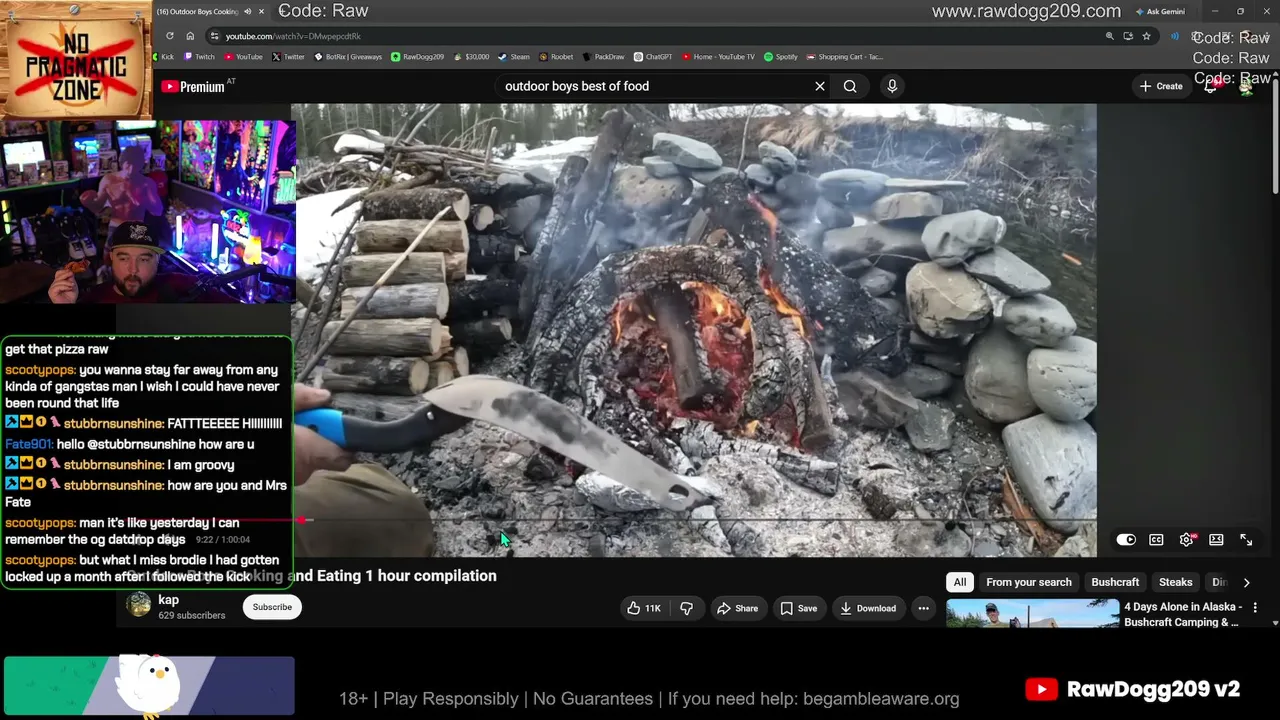Open the Home - YouTube TV bookmark
Screen dimensions: 1280x720
[718, 57]
